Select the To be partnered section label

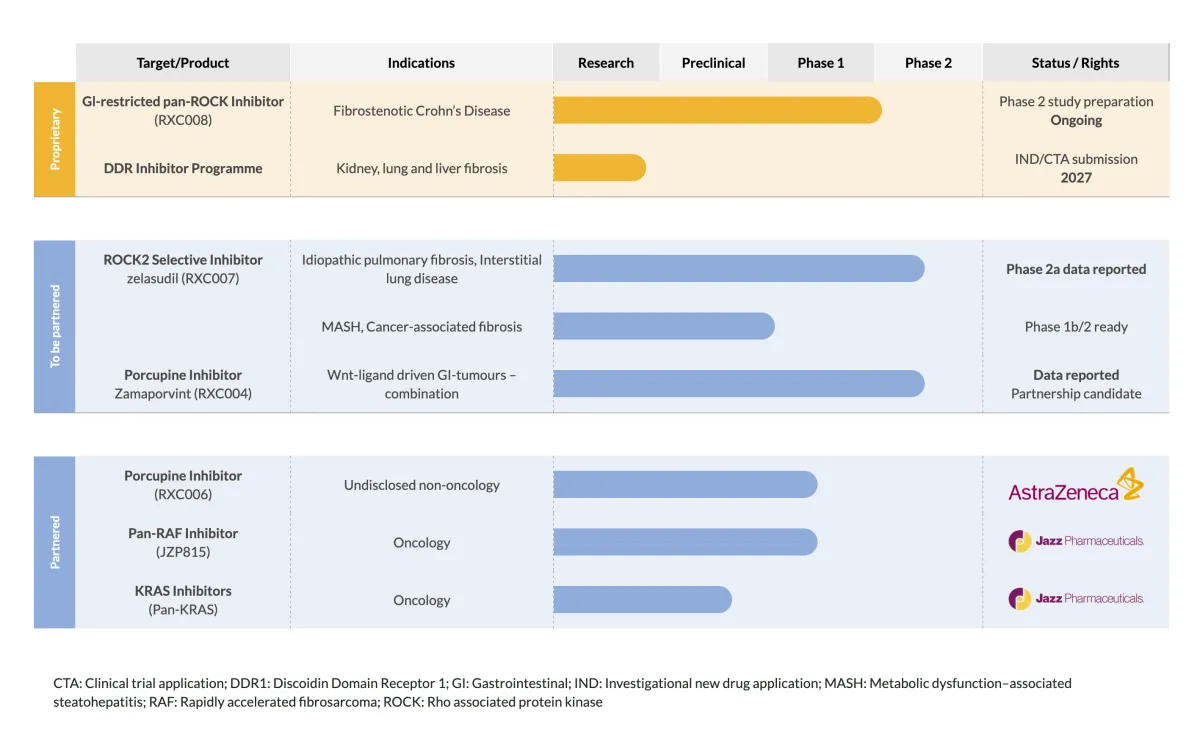point(55,326)
